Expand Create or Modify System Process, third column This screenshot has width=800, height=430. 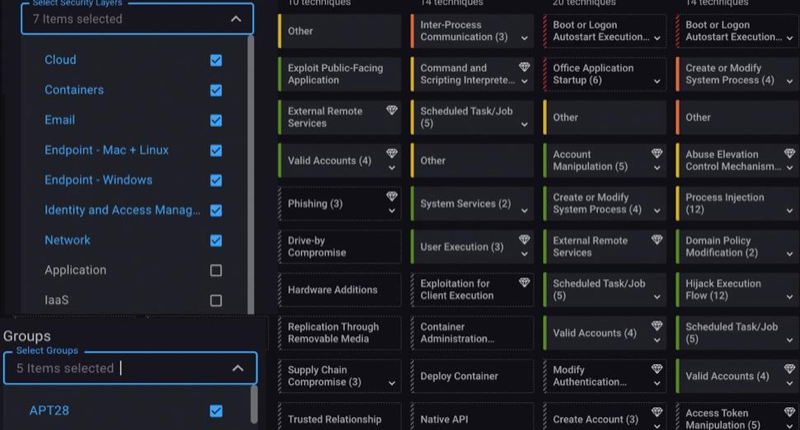(657, 210)
